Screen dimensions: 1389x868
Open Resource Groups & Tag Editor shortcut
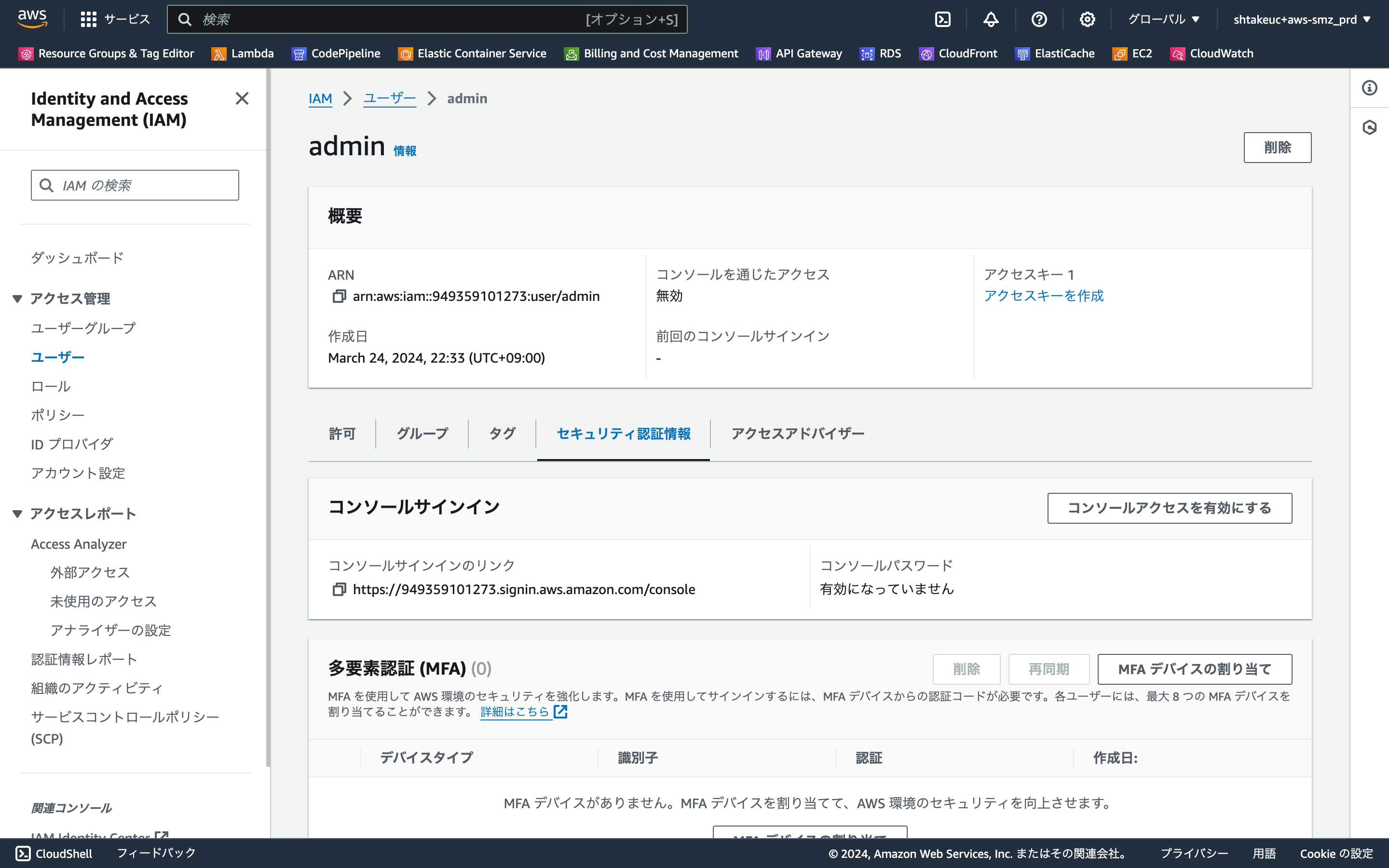pyautogui.click(x=107, y=54)
